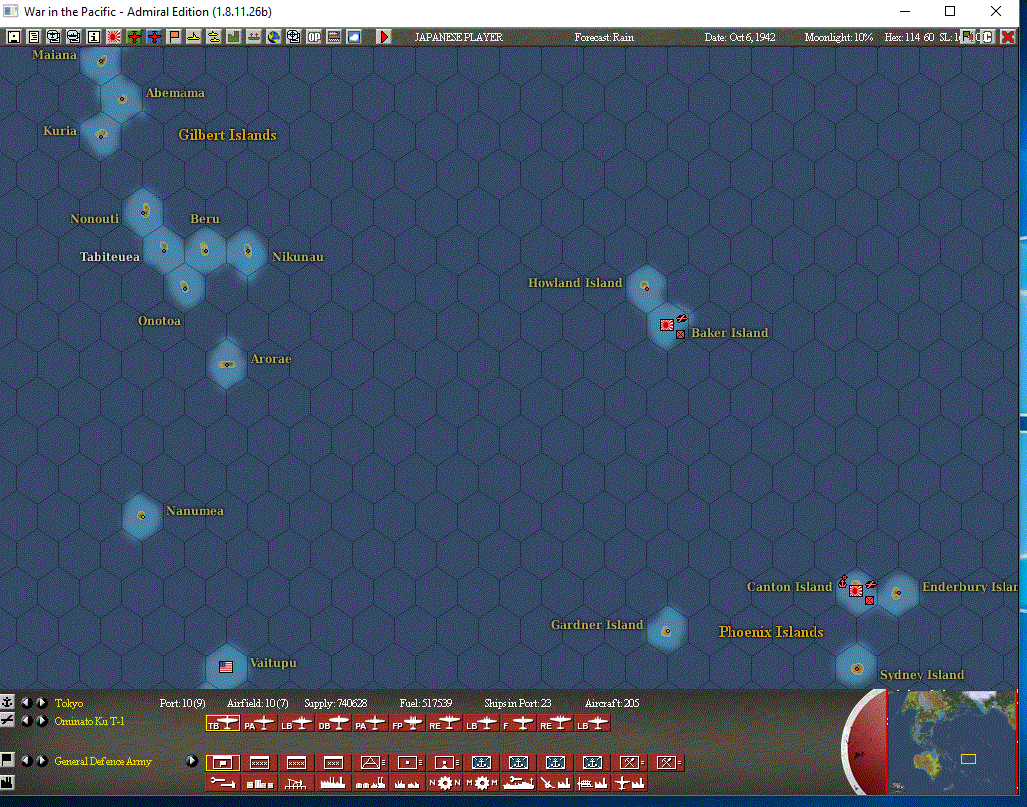Click the red X icon in game toolbar

pyautogui.click(x=1008, y=37)
